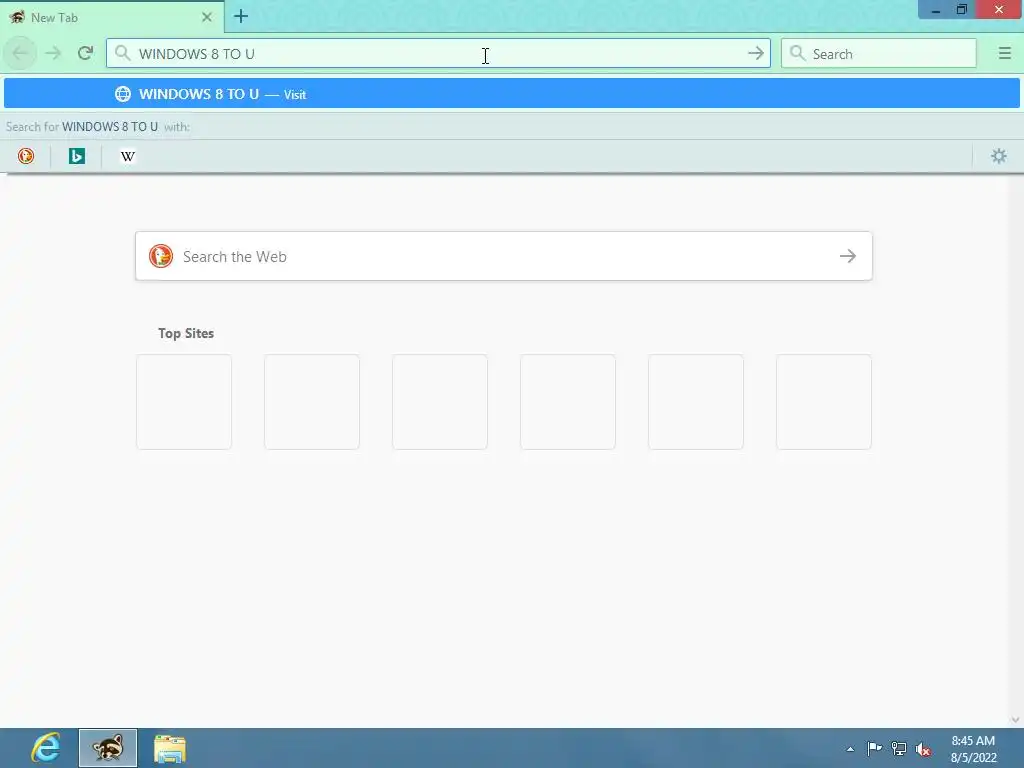Click DuckDuckGo logo in page search box
The width and height of the screenshot is (1024, 768).
click(x=161, y=256)
